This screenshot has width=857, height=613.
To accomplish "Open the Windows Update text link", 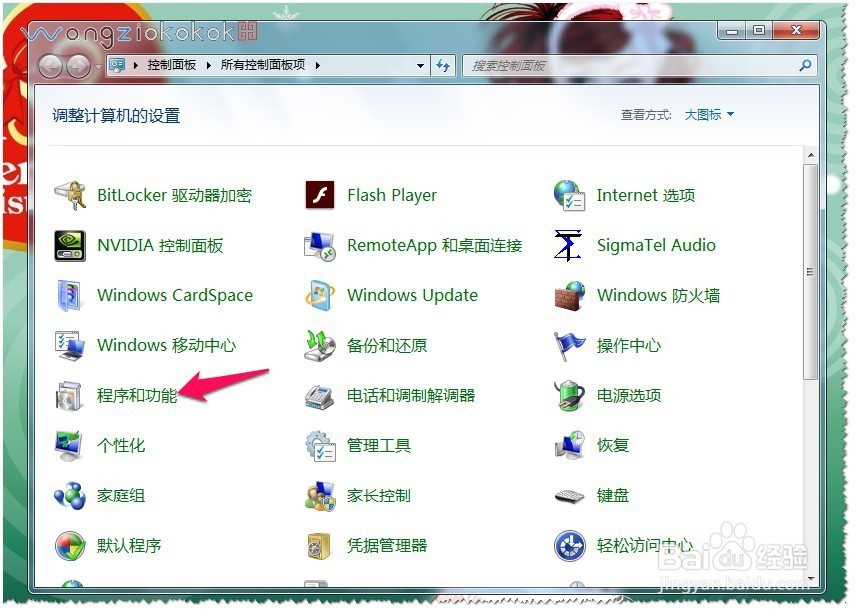I will [x=413, y=296].
